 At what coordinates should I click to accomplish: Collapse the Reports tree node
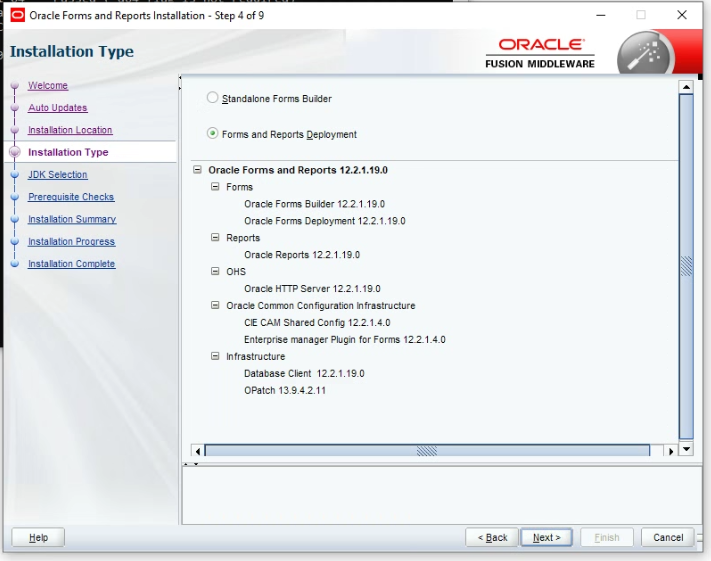215,237
